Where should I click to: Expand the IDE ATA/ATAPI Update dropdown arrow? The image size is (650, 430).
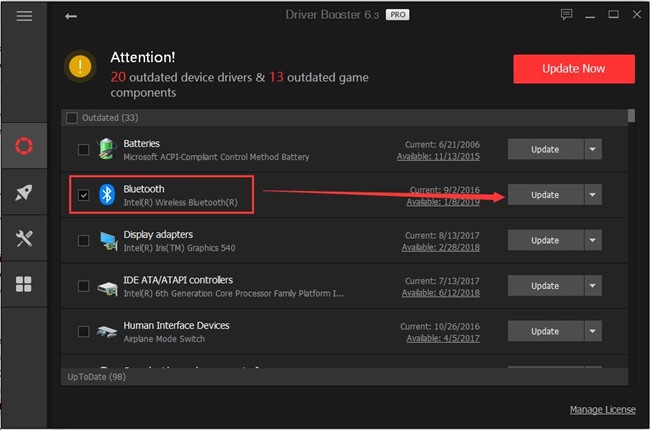pyautogui.click(x=593, y=286)
